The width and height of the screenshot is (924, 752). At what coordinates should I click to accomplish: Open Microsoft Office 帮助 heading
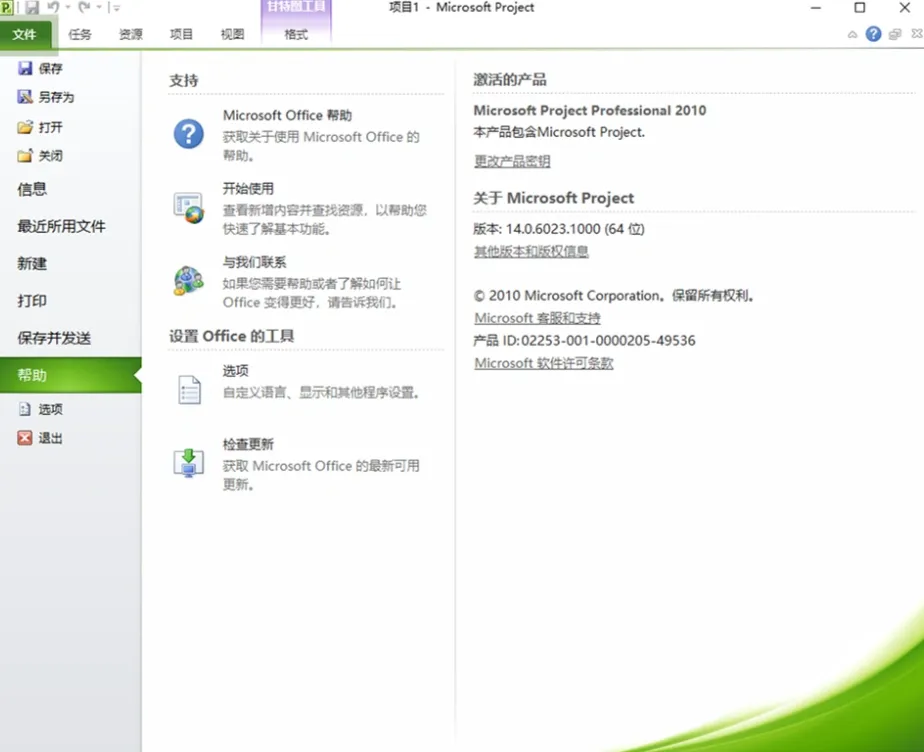[x=287, y=116]
